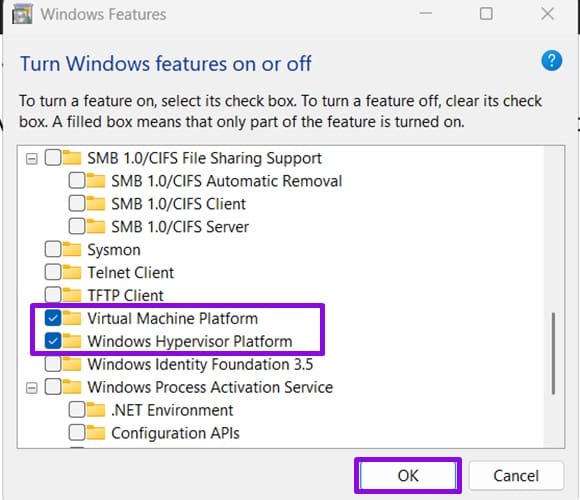Select "SMB 1.0/CIFS Server" row text
Screen dimensions: 580x500
click(x=180, y=227)
